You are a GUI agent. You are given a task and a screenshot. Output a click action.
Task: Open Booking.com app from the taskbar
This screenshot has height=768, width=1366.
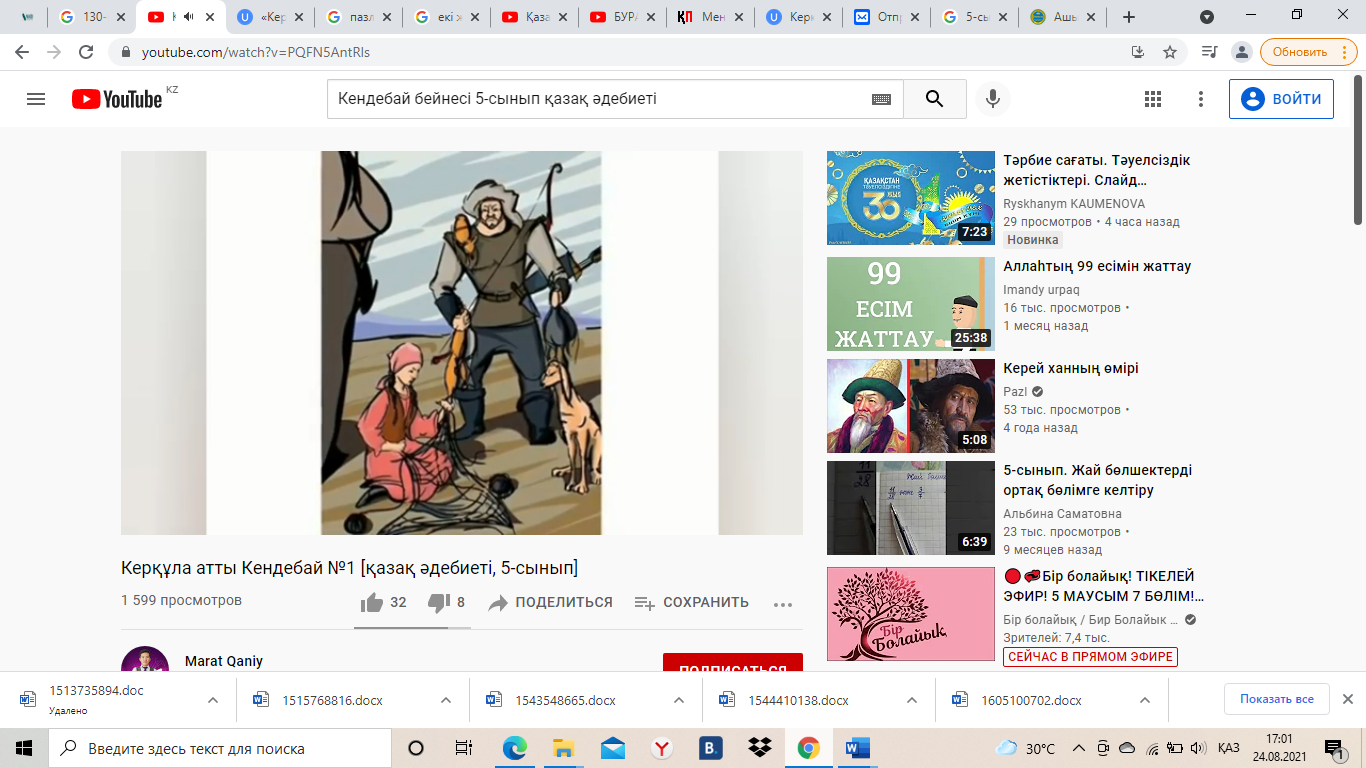(x=711, y=748)
